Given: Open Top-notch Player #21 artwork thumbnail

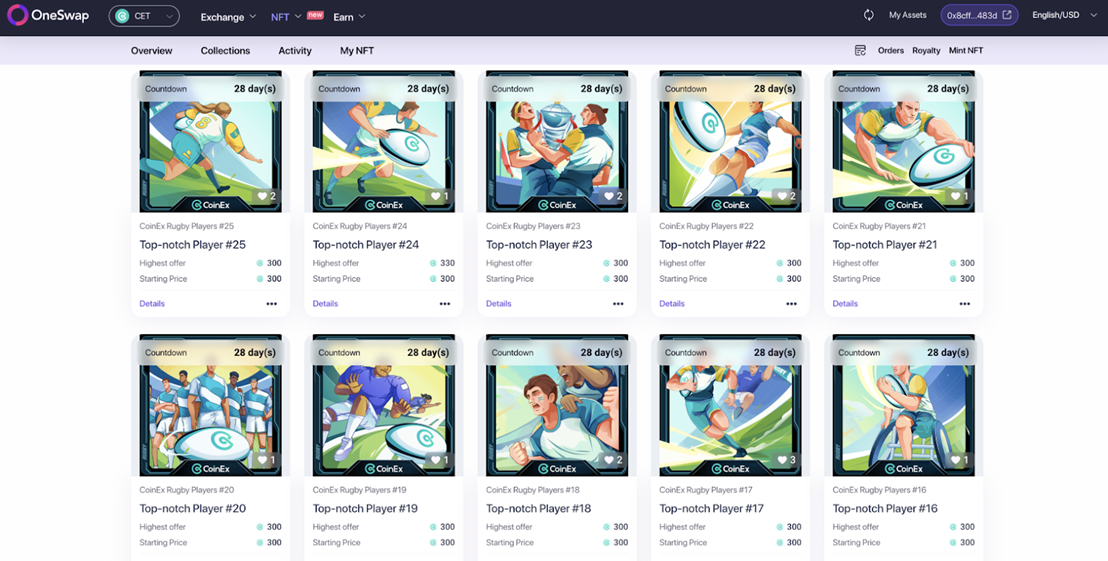Looking at the screenshot, I should pyautogui.click(x=904, y=141).
